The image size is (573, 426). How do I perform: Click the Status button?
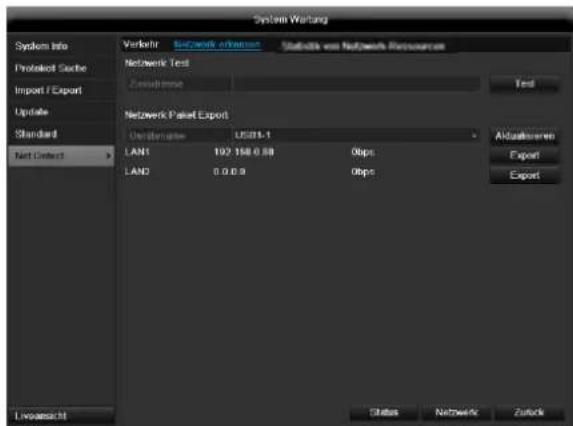(x=384, y=412)
